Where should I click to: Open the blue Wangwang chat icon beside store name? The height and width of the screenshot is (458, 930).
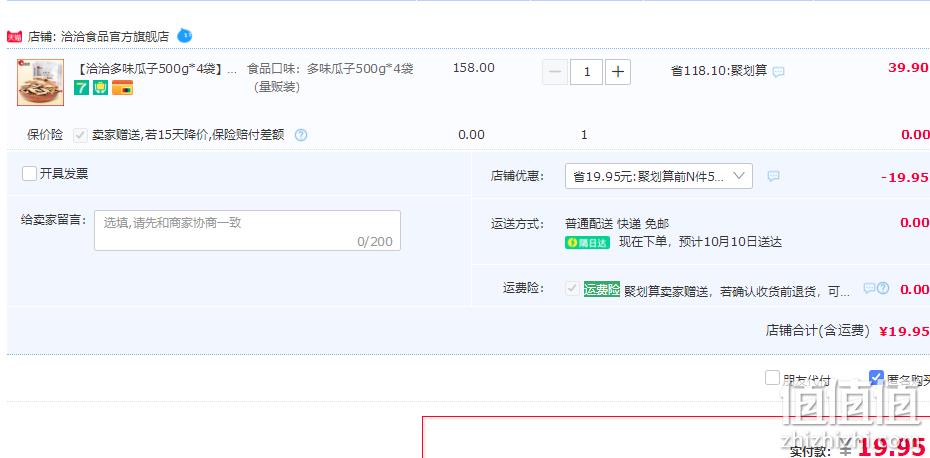pos(184,36)
